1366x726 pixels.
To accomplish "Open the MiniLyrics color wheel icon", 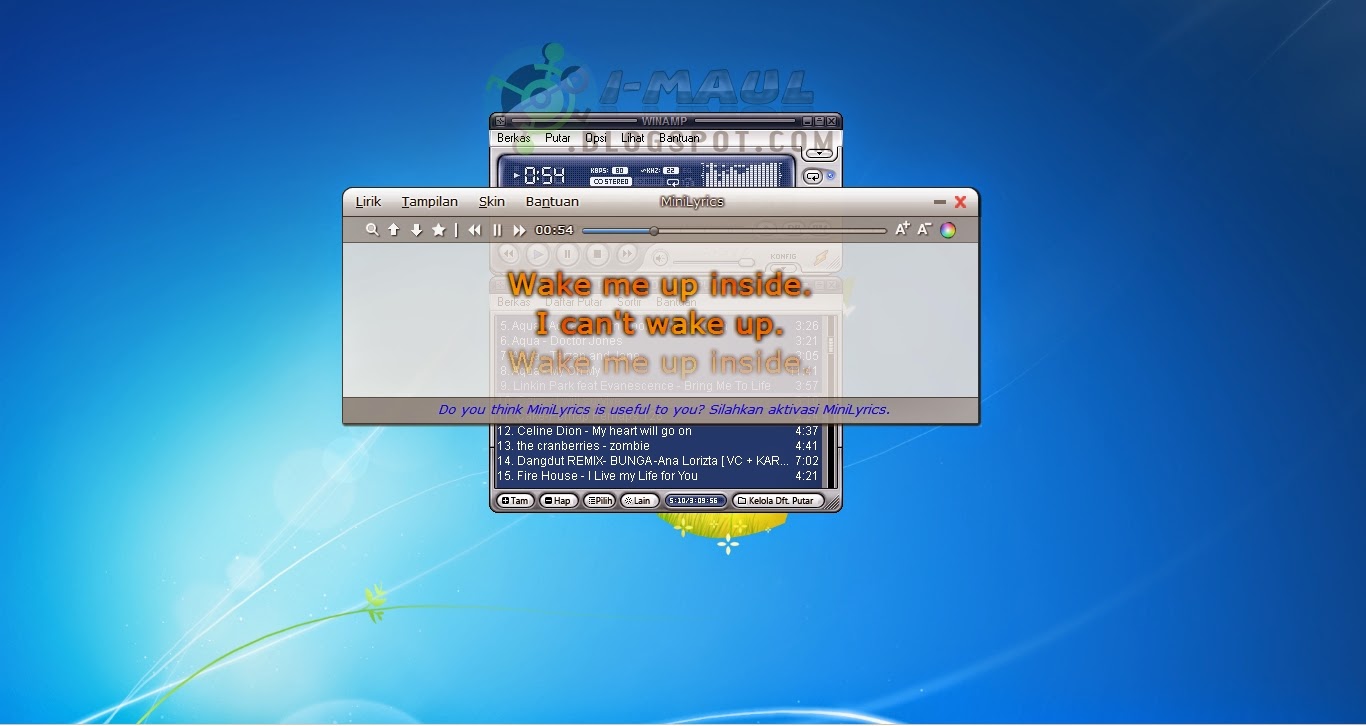I will coord(948,230).
